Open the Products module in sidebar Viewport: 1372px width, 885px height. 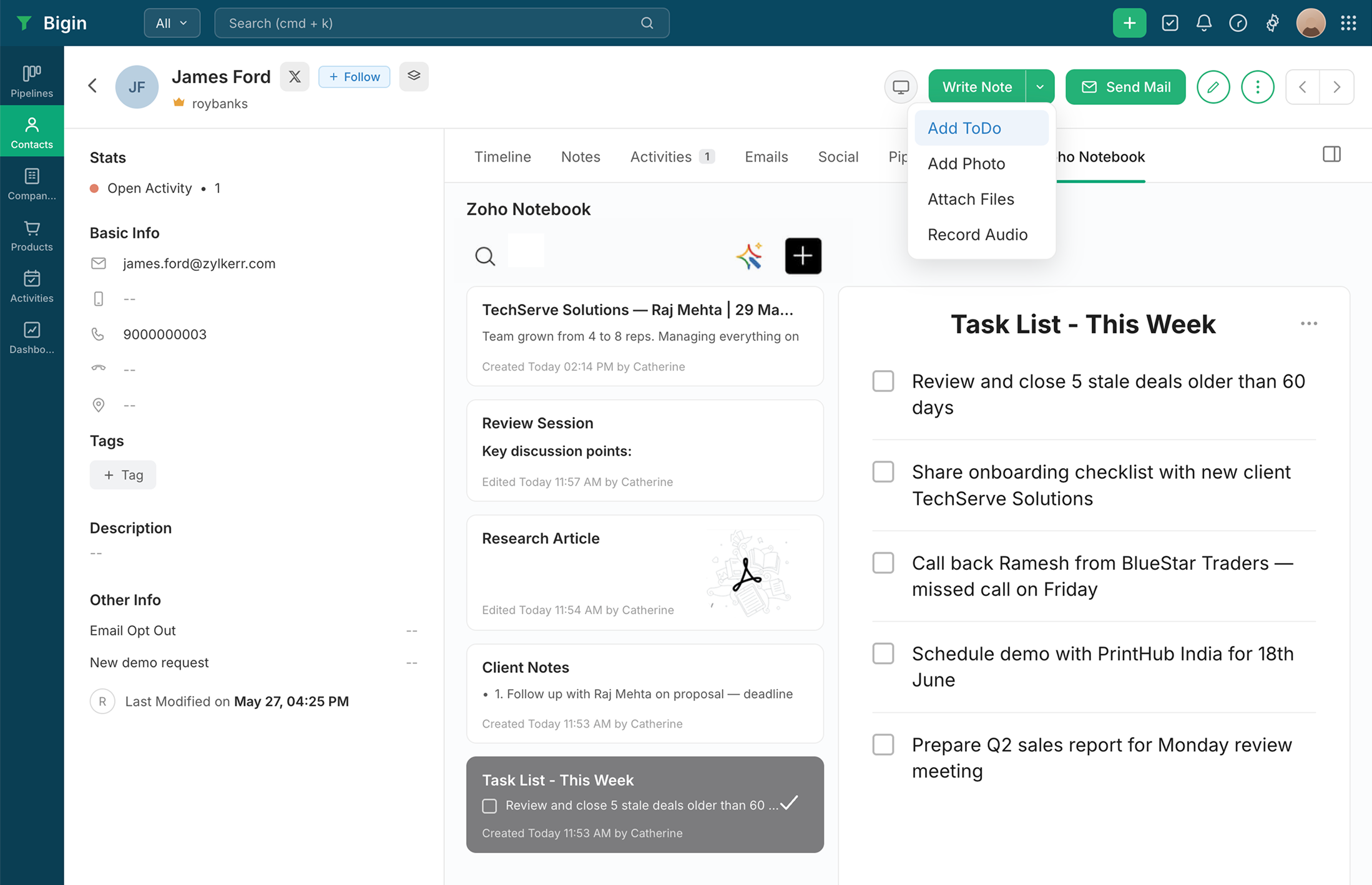pyautogui.click(x=32, y=235)
